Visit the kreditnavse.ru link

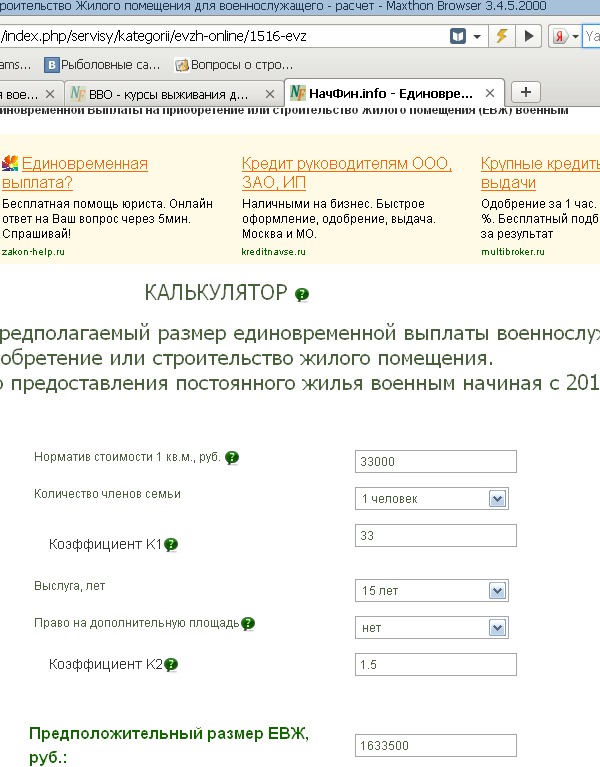pyautogui.click(x=273, y=252)
